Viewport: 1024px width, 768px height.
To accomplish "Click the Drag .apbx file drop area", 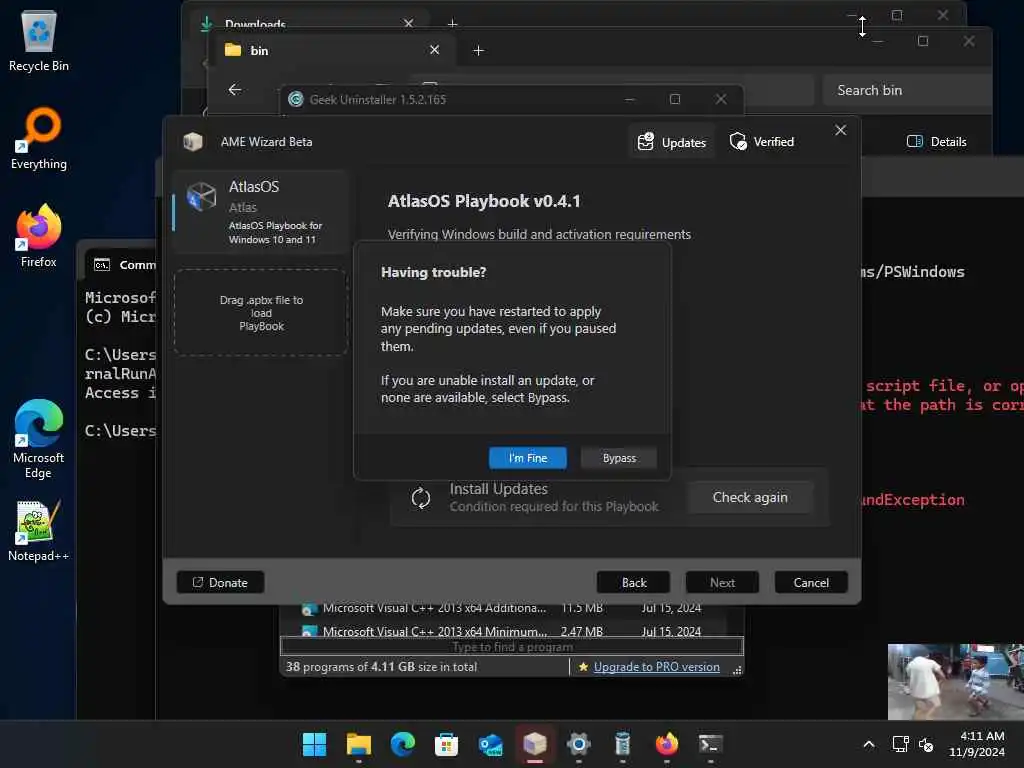I will click(x=261, y=313).
